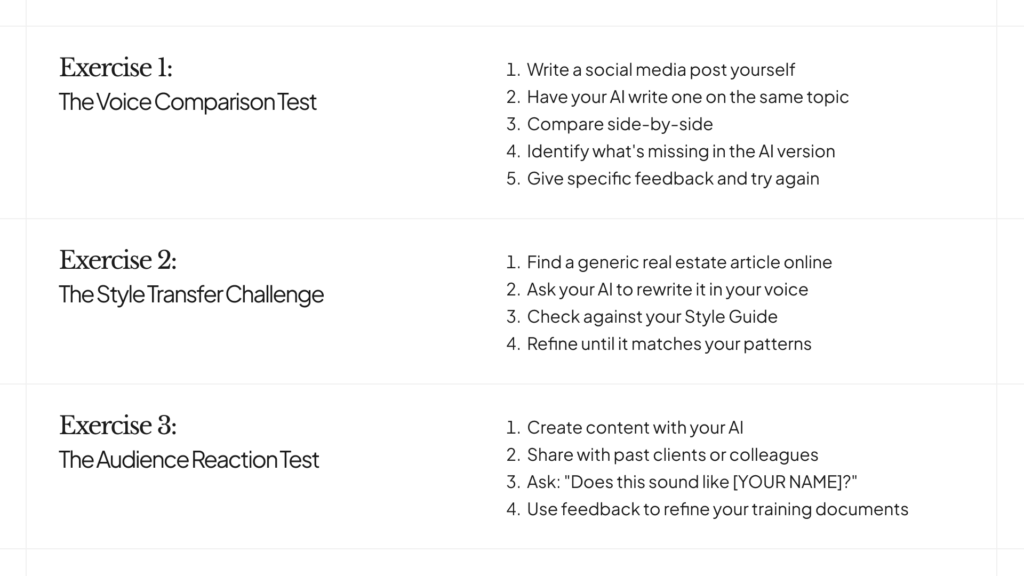Click the Exercise 2: heading
Viewport: 1024px width, 576px height.
coord(118,261)
